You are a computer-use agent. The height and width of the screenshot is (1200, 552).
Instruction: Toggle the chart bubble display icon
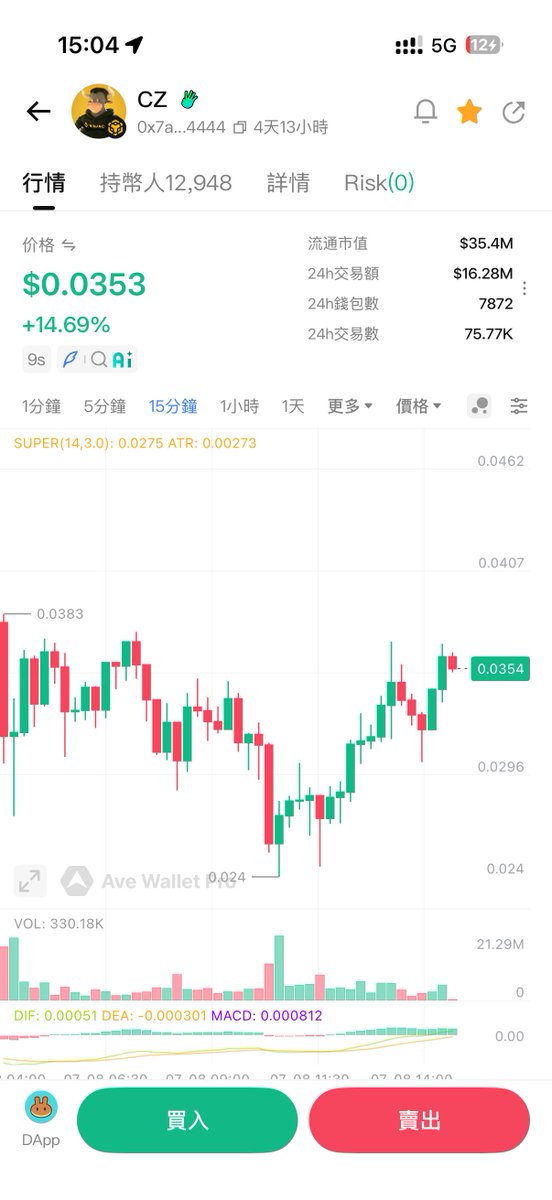coord(479,405)
